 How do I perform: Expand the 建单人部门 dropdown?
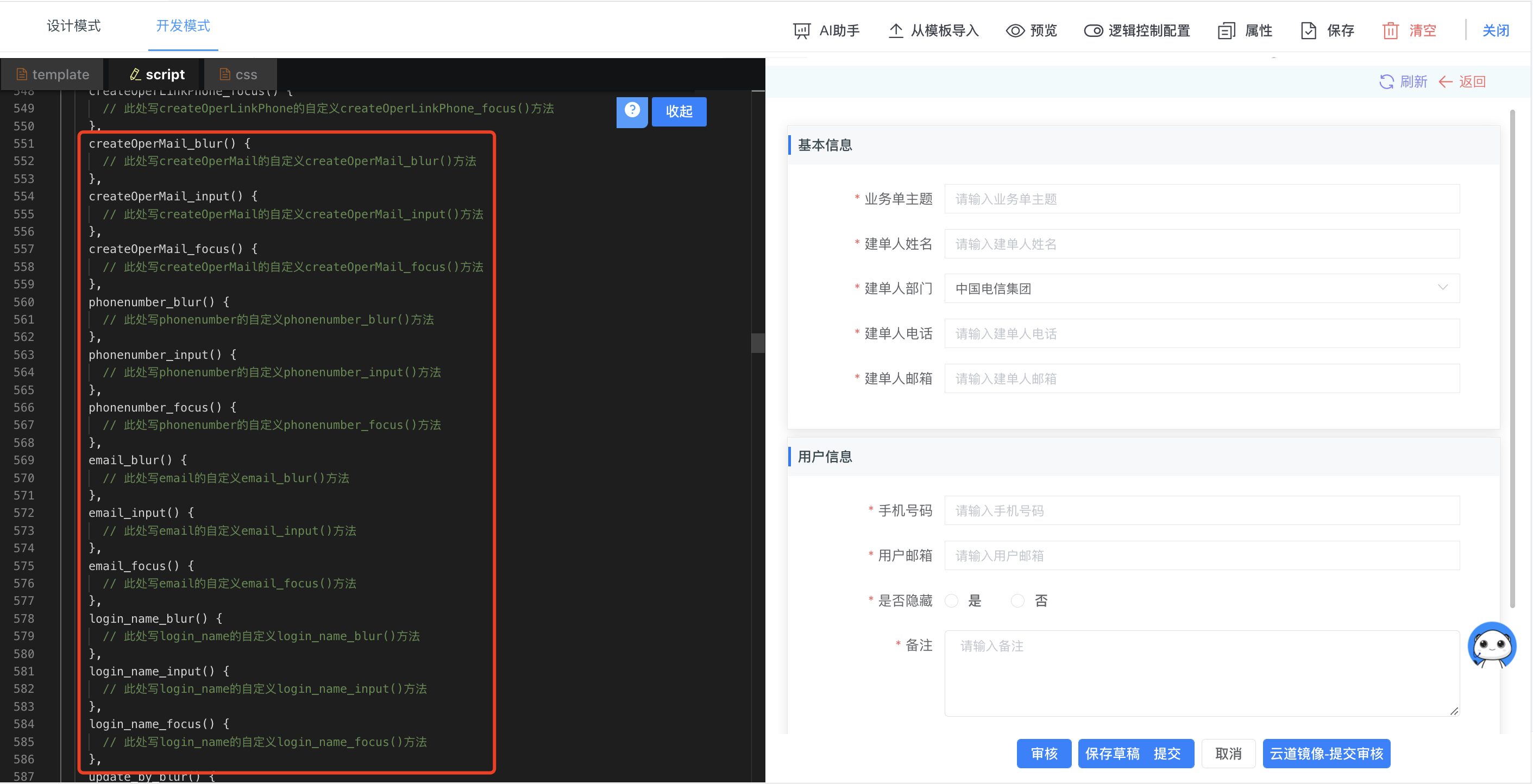click(1202, 288)
